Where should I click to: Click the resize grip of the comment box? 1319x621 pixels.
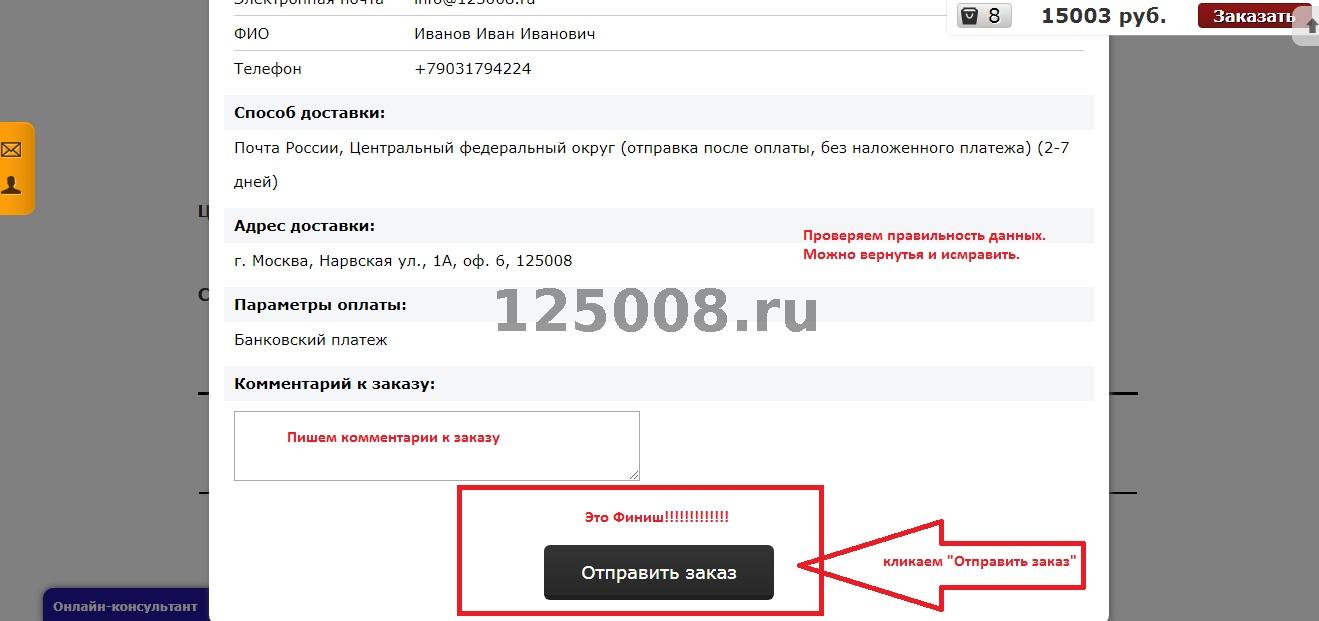[634, 474]
